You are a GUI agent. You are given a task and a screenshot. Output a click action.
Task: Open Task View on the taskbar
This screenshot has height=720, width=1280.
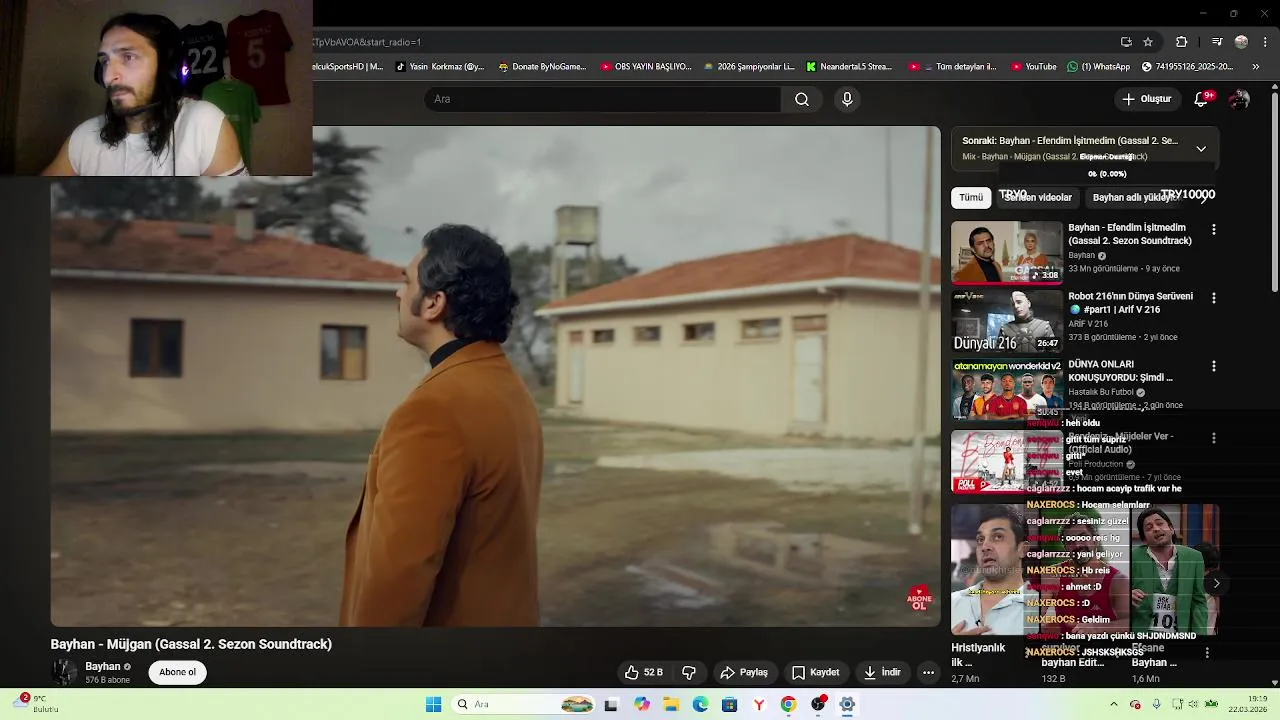[611, 704]
